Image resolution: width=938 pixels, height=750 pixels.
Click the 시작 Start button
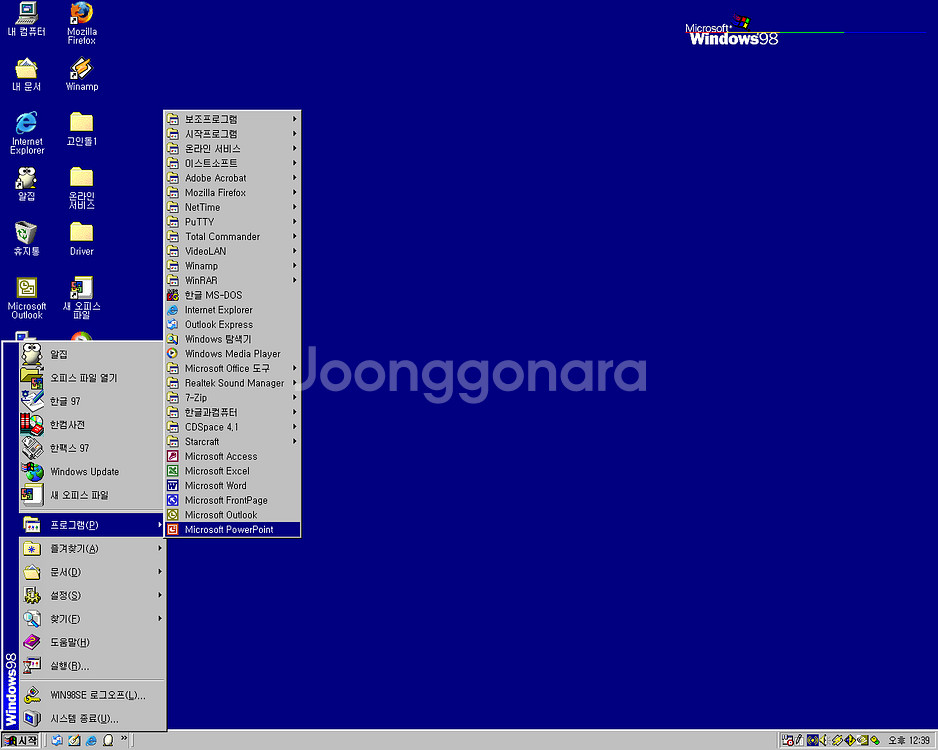point(20,740)
